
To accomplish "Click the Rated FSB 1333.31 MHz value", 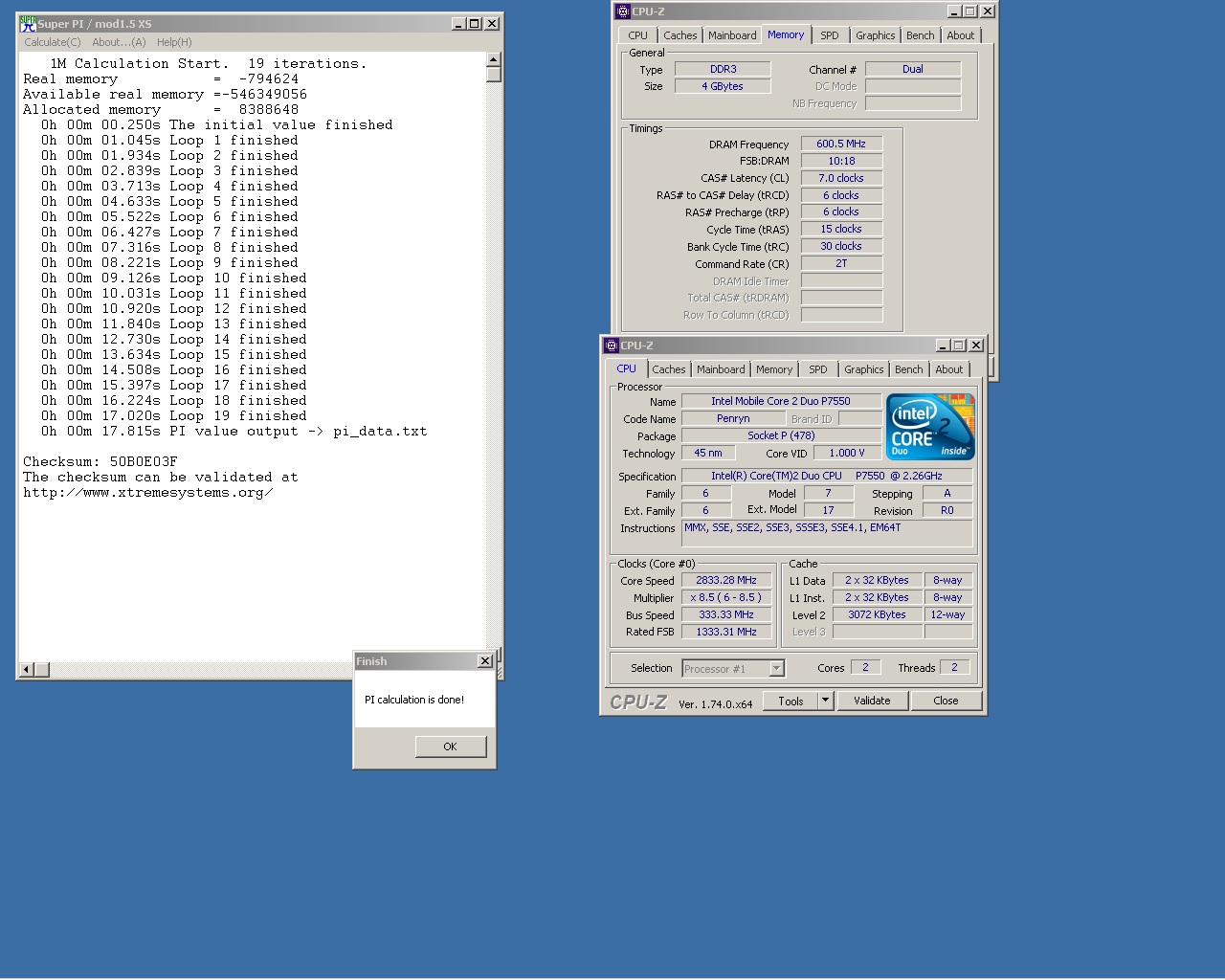I will pyautogui.click(x=726, y=632).
